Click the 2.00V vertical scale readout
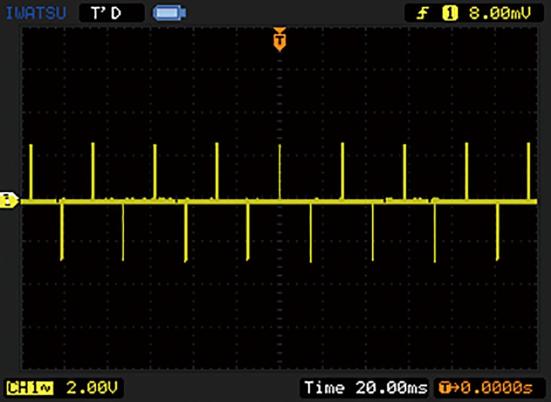The height and width of the screenshot is (402, 551). [92, 388]
